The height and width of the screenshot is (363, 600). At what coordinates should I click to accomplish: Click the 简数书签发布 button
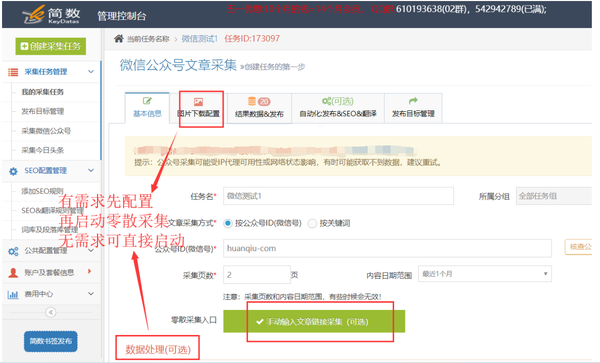[51, 341]
